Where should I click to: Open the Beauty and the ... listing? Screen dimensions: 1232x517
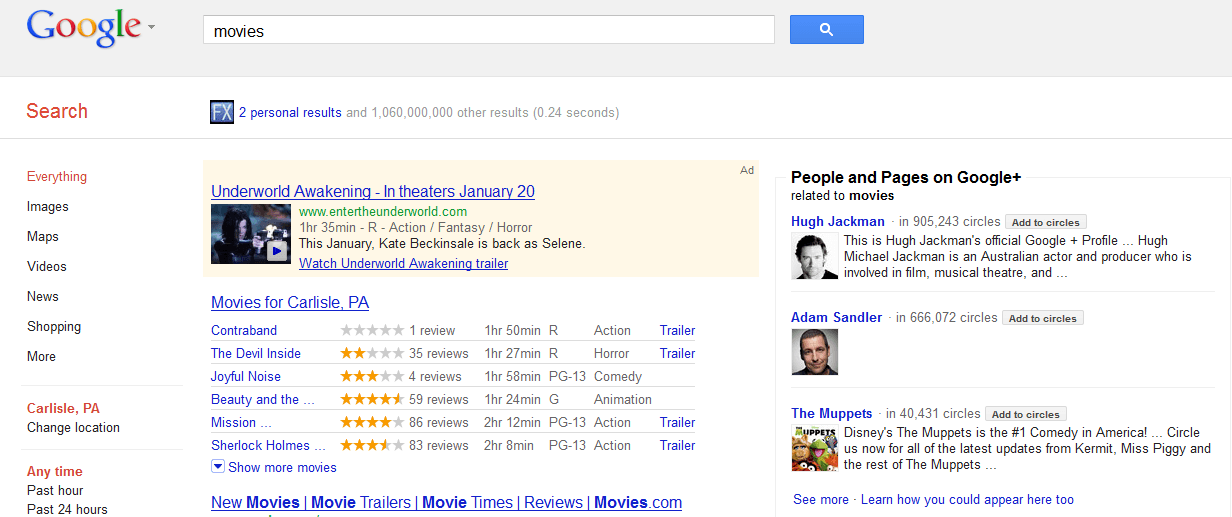coord(263,400)
